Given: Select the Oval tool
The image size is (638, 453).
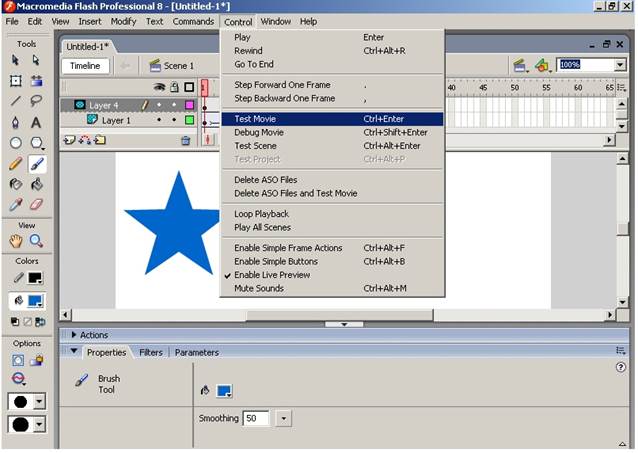Looking at the screenshot, I should (x=15, y=143).
